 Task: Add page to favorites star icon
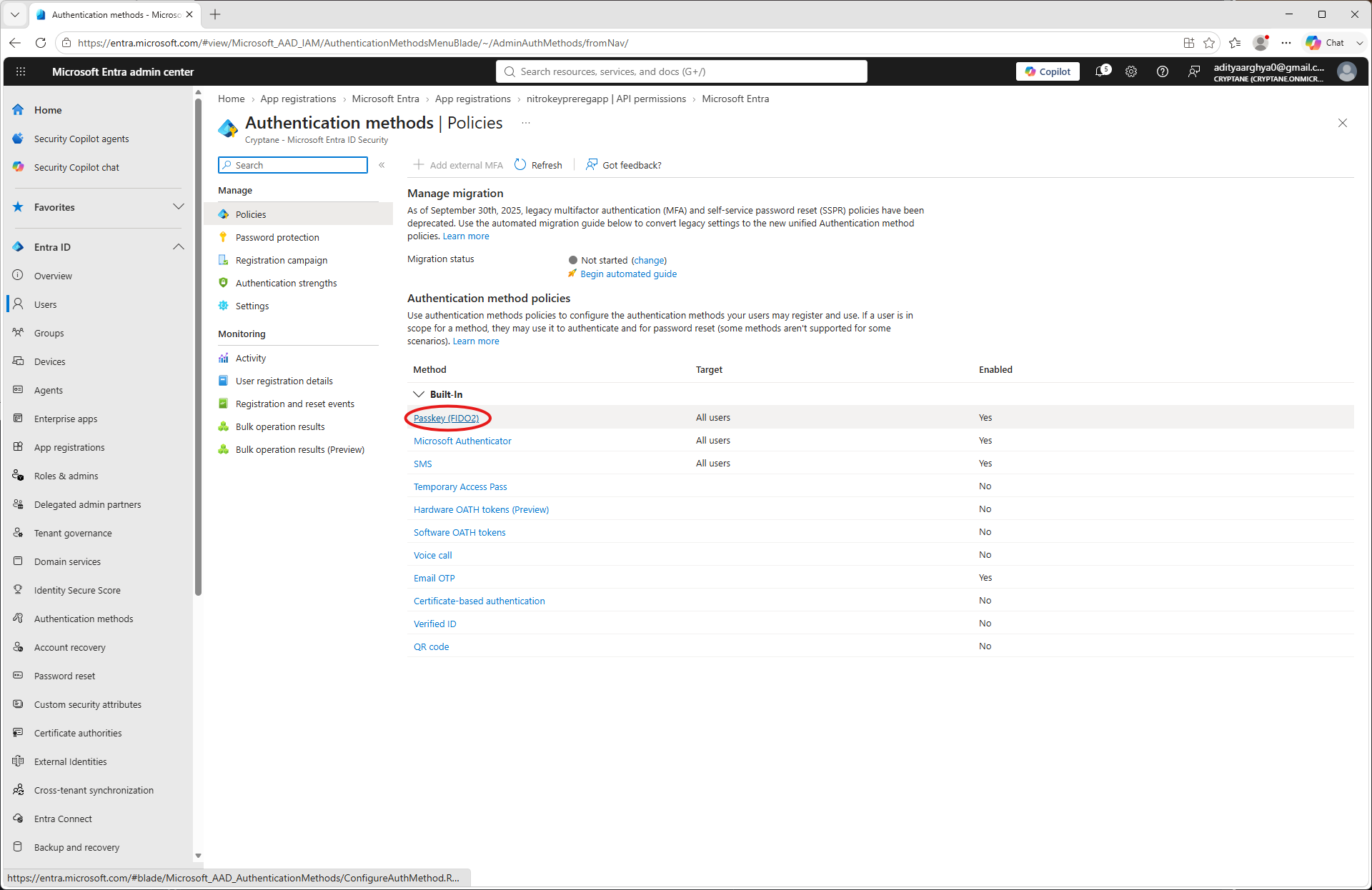point(1209,43)
